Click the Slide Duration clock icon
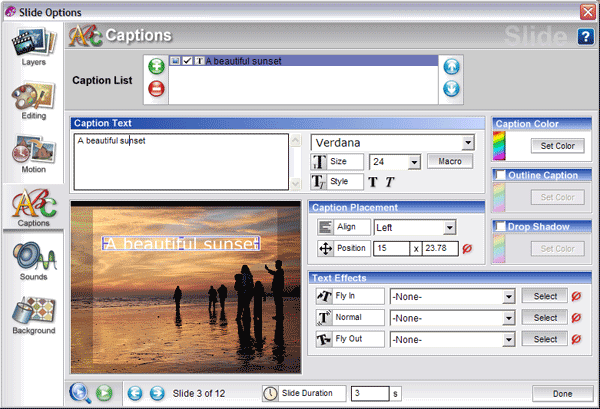The width and height of the screenshot is (600, 409). click(270, 393)
